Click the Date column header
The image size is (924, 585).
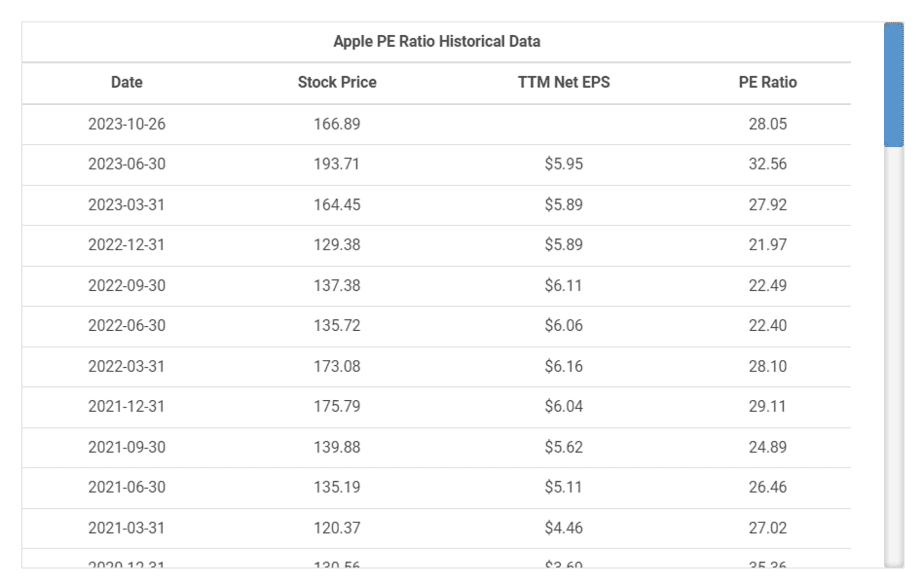click(x=127, y=83)
